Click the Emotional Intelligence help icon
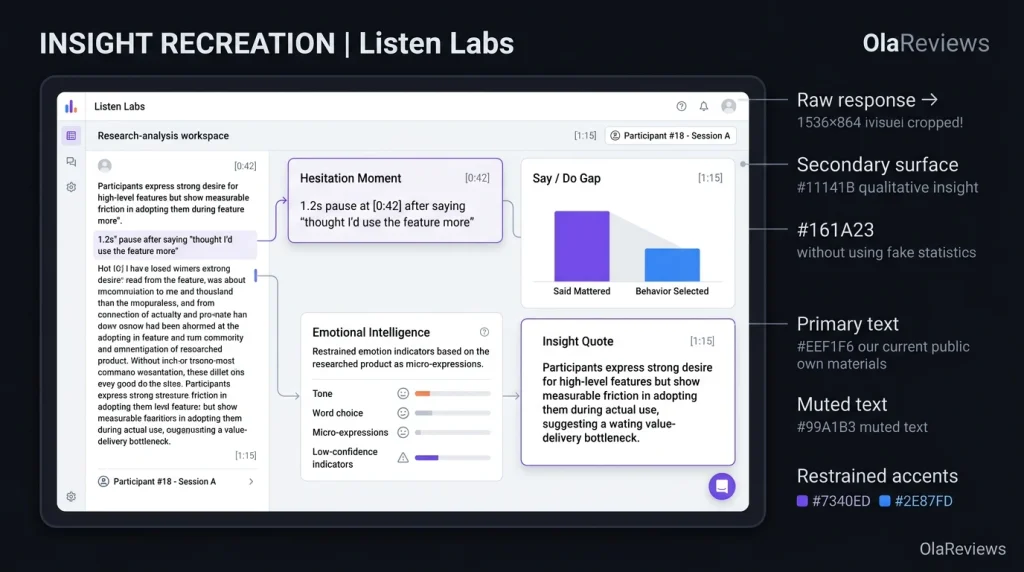The height and width of the screenshot is (572, 1024). click(x=484, y=332)
